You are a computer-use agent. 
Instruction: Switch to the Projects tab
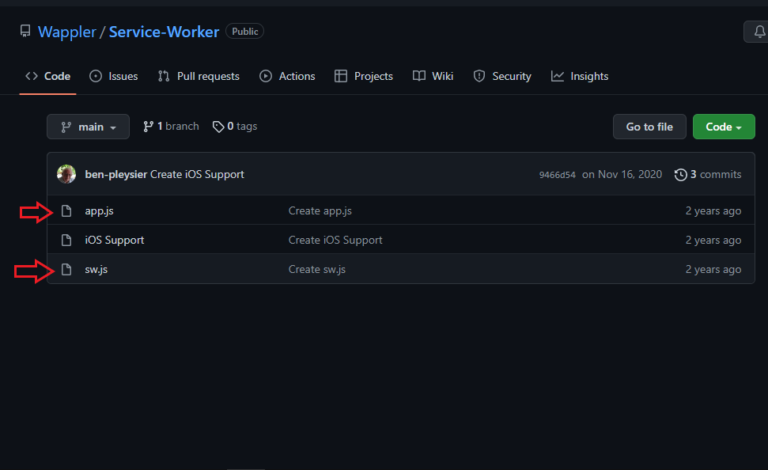click(363, 76)
